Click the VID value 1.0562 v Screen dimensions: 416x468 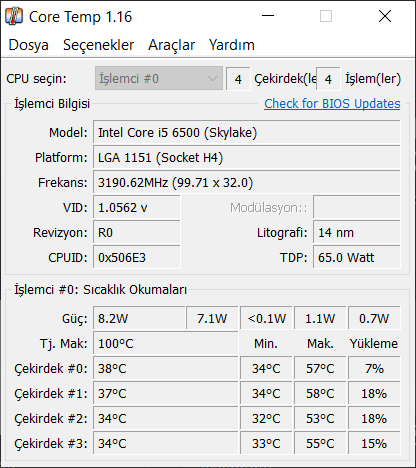[x=137, y=208]
